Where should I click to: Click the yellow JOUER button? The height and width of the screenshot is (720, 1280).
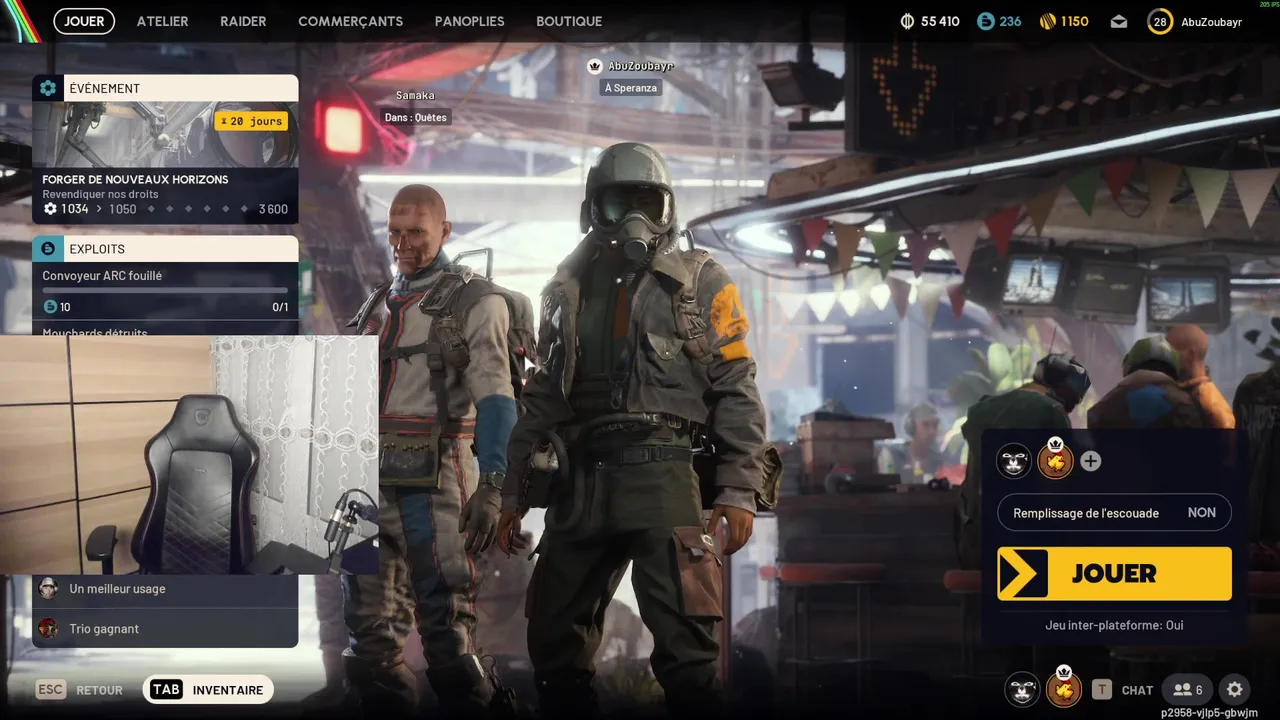click(x=1114, y=573)
